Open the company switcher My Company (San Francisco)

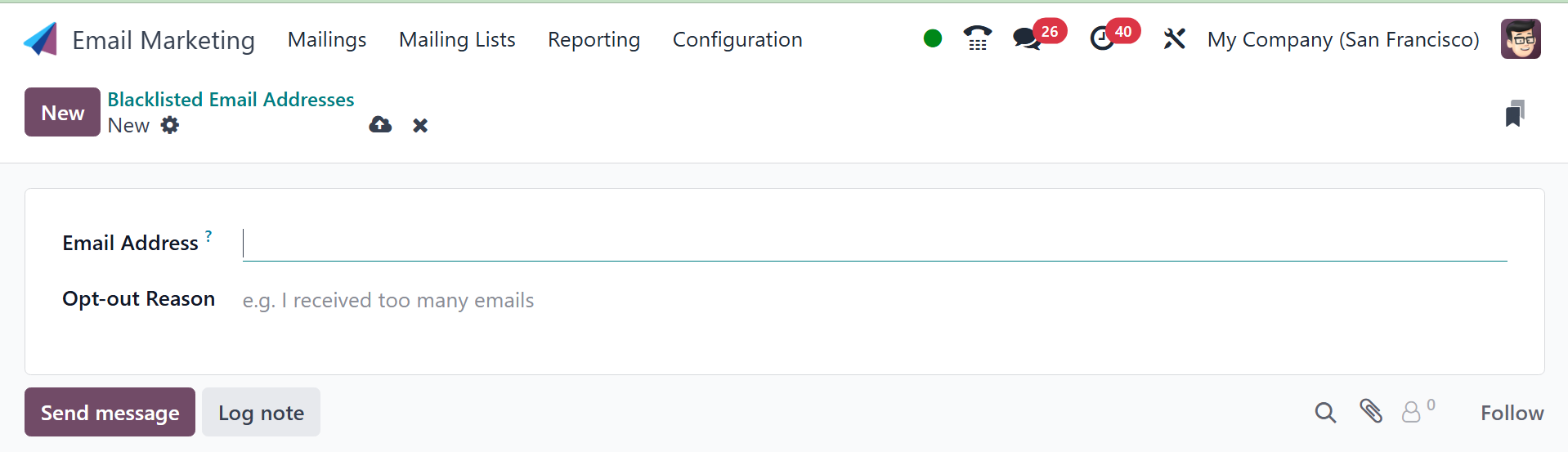[1343, 39]
